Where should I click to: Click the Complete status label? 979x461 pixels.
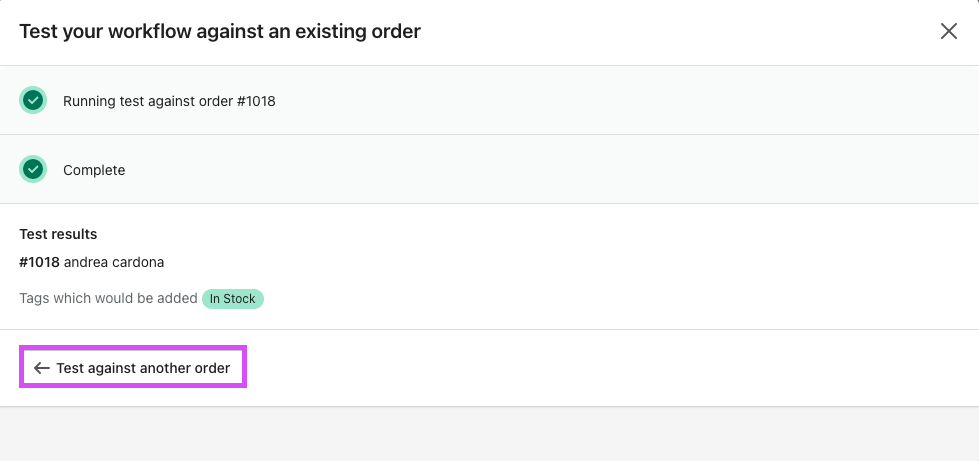[94, 170]
